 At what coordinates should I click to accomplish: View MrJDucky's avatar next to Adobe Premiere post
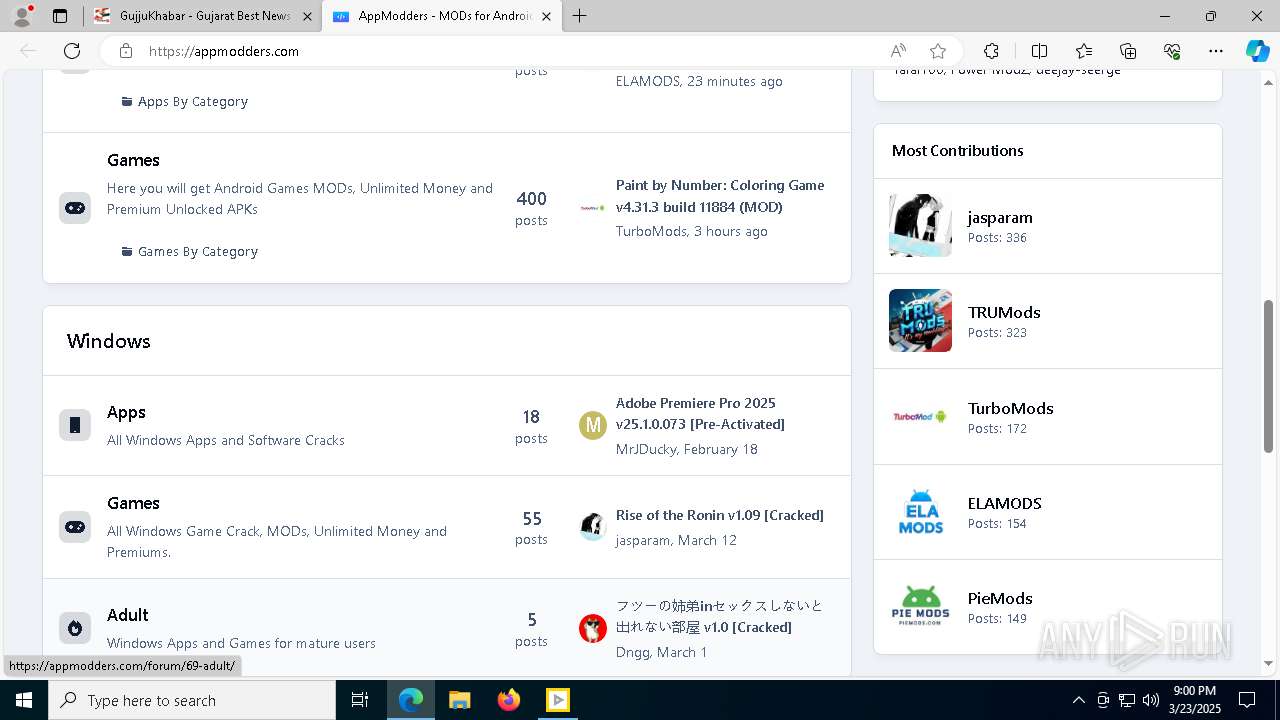[x=593, y=425]
